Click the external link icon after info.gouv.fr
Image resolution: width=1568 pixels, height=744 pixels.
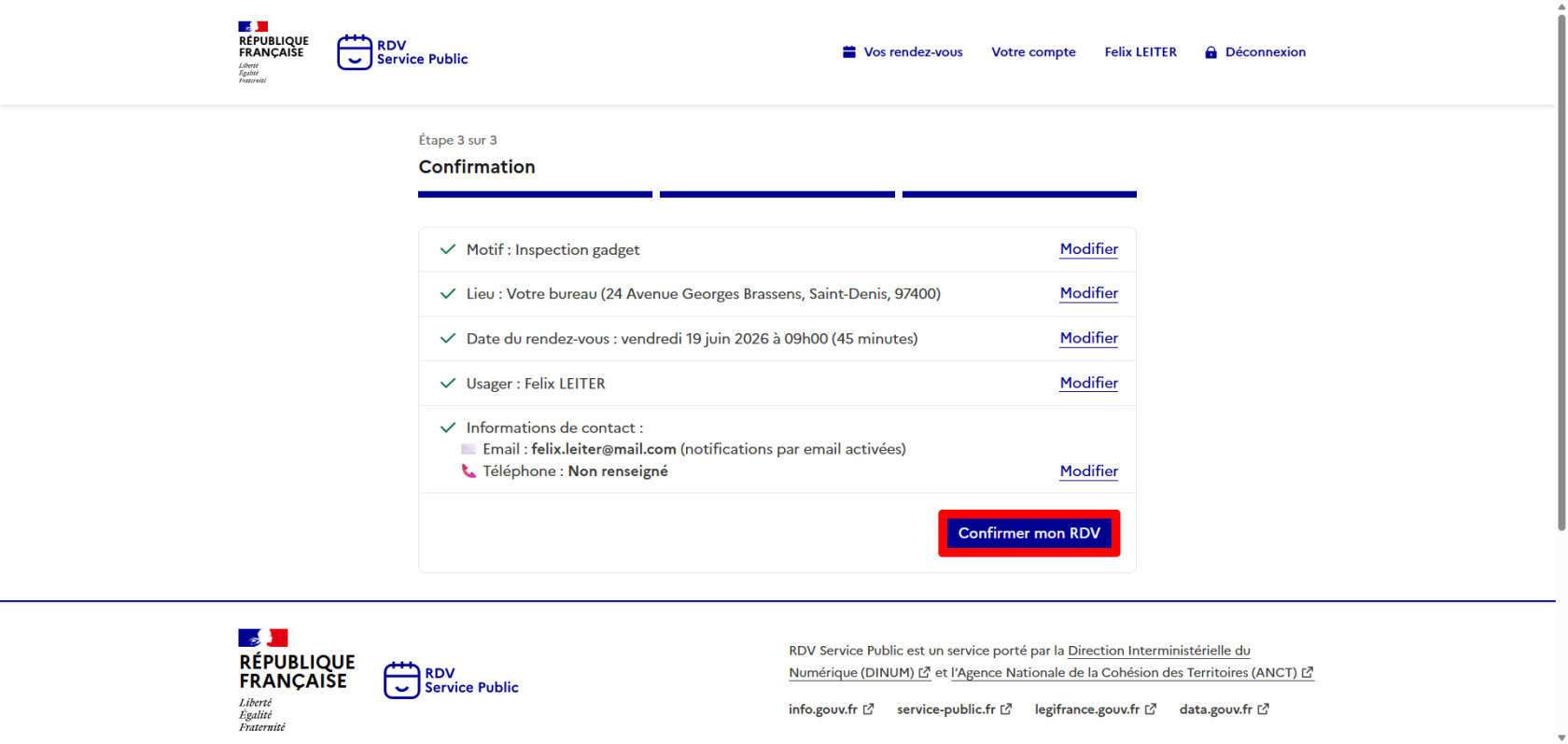[x=868, y=709]
